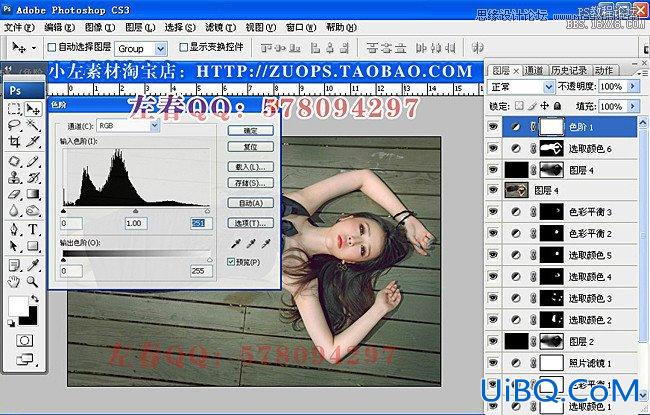This screenshot has width=650, height=415.
Task: Click the 选项(T)... button
Action: pyautogui.click(x=250, y=223)
